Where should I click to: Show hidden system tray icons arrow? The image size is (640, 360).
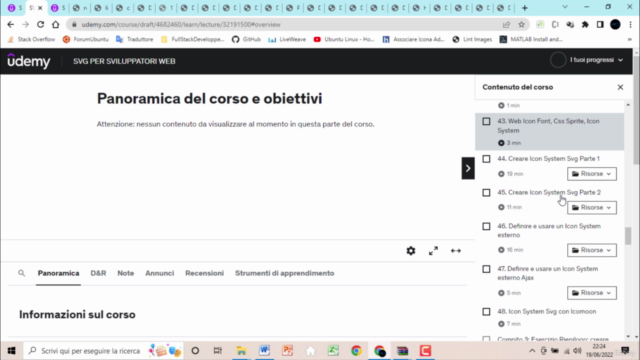(x=532, y=351)
